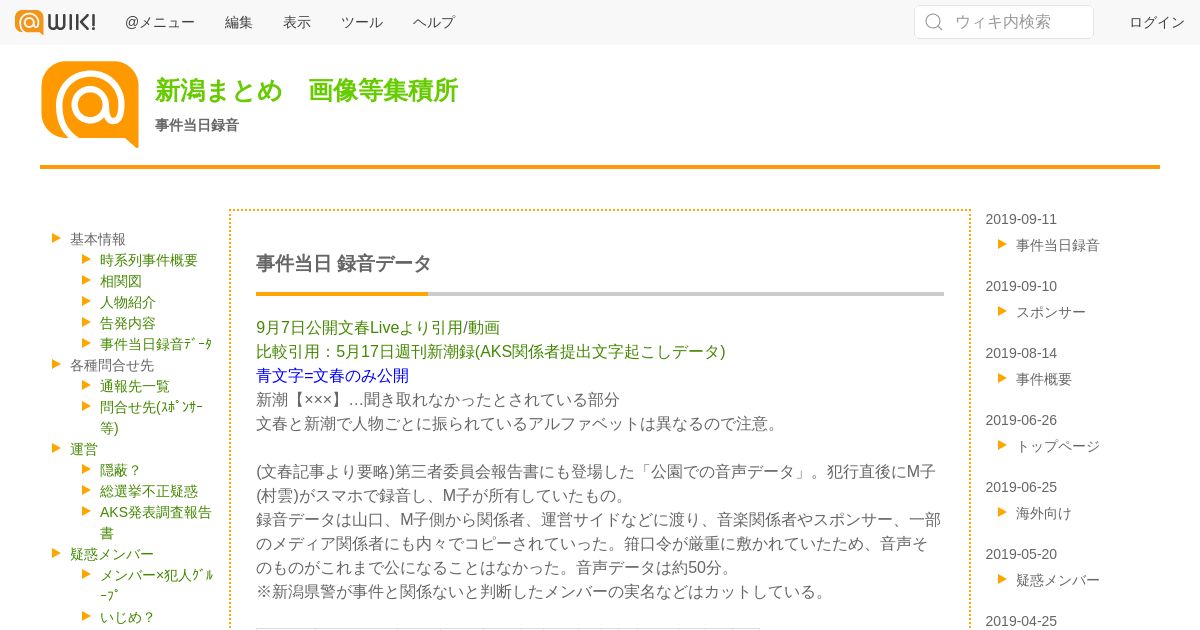
Task: Open recent update トップページ link
Action: point(1058,446)
